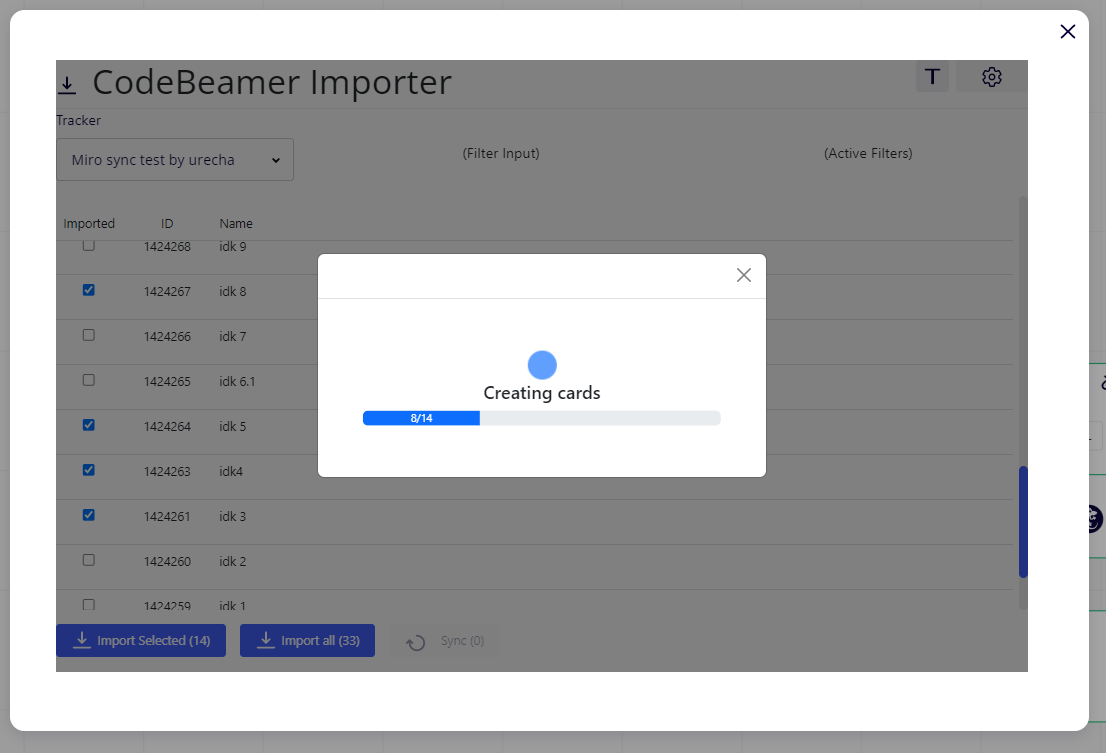Check the checkbox for idk 2
The height and width of the screenshot is (753, 1106).
(x=88, y=560)
